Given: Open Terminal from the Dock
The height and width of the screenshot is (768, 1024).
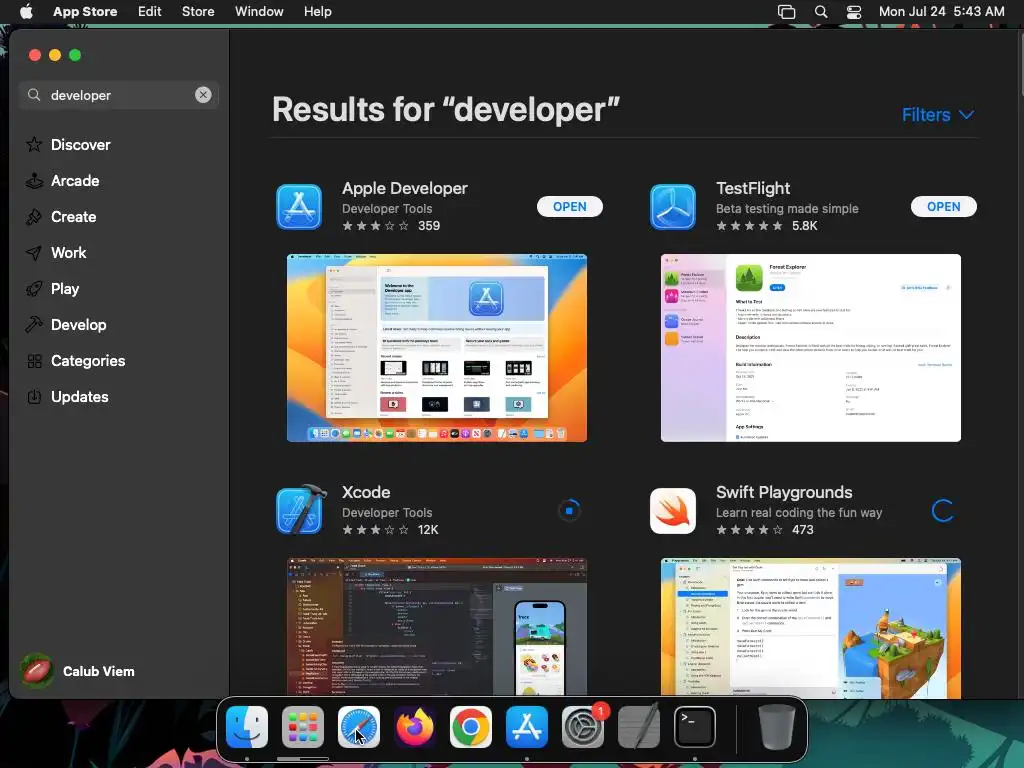Looking at the screenshot, I should pos(694,727).
